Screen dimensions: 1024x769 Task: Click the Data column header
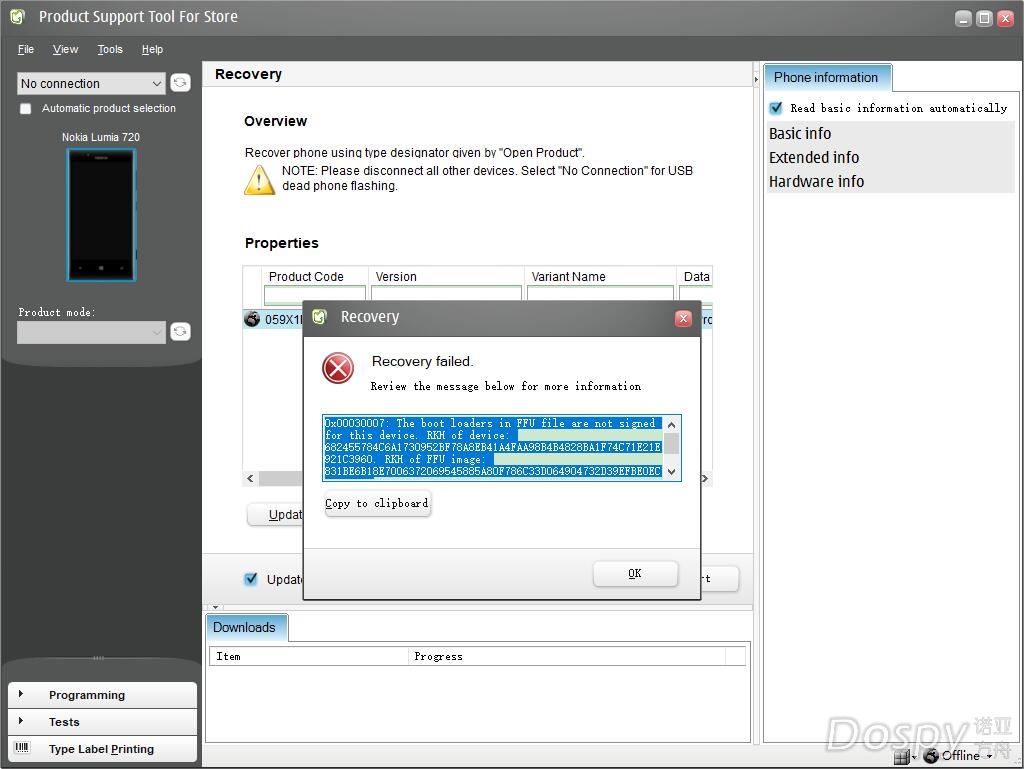tap(695, 276)
